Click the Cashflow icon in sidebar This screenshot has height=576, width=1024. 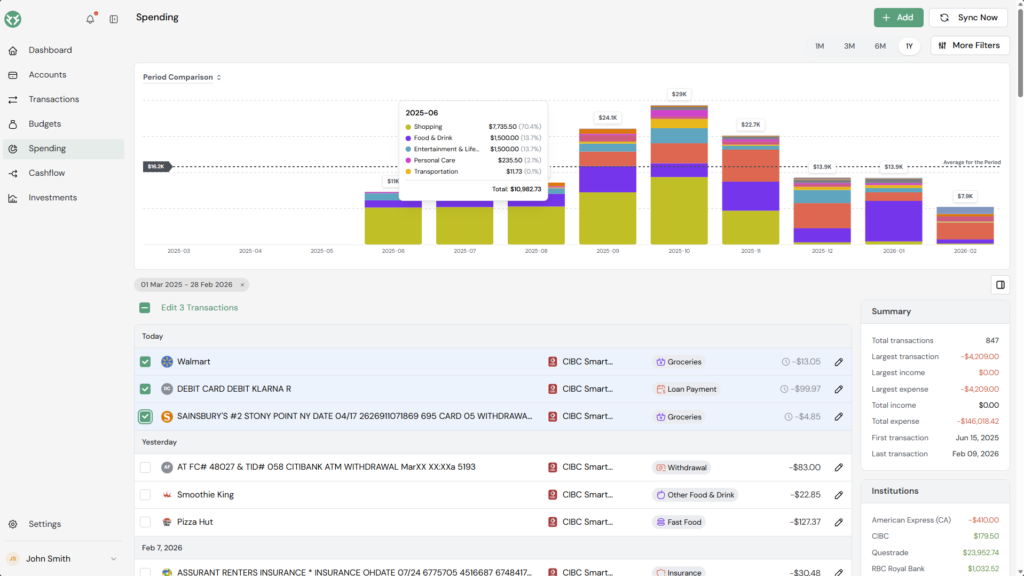[13, 173]
